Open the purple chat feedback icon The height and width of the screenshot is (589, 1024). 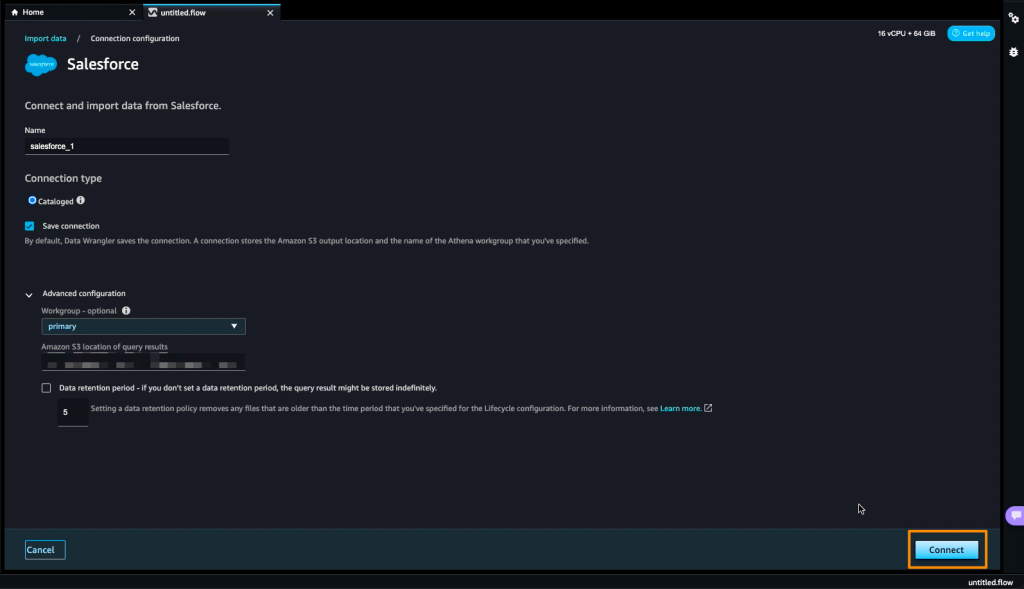tap(1014, 516)
